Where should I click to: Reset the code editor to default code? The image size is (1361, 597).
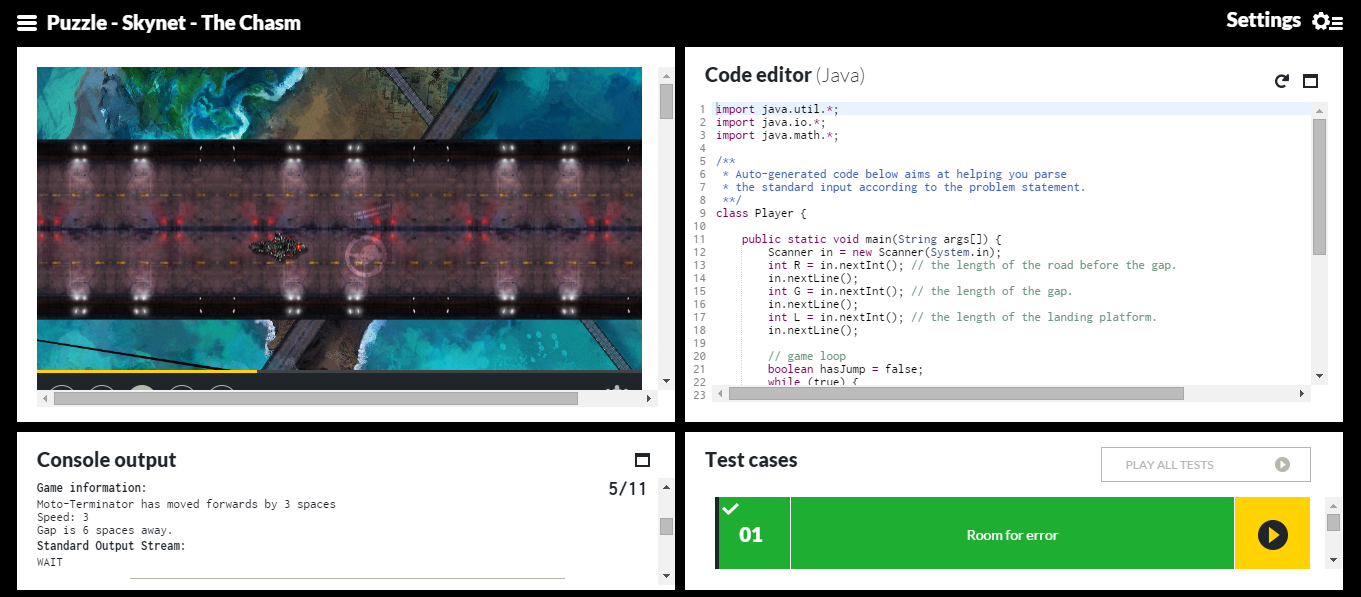coord(1282,81)
